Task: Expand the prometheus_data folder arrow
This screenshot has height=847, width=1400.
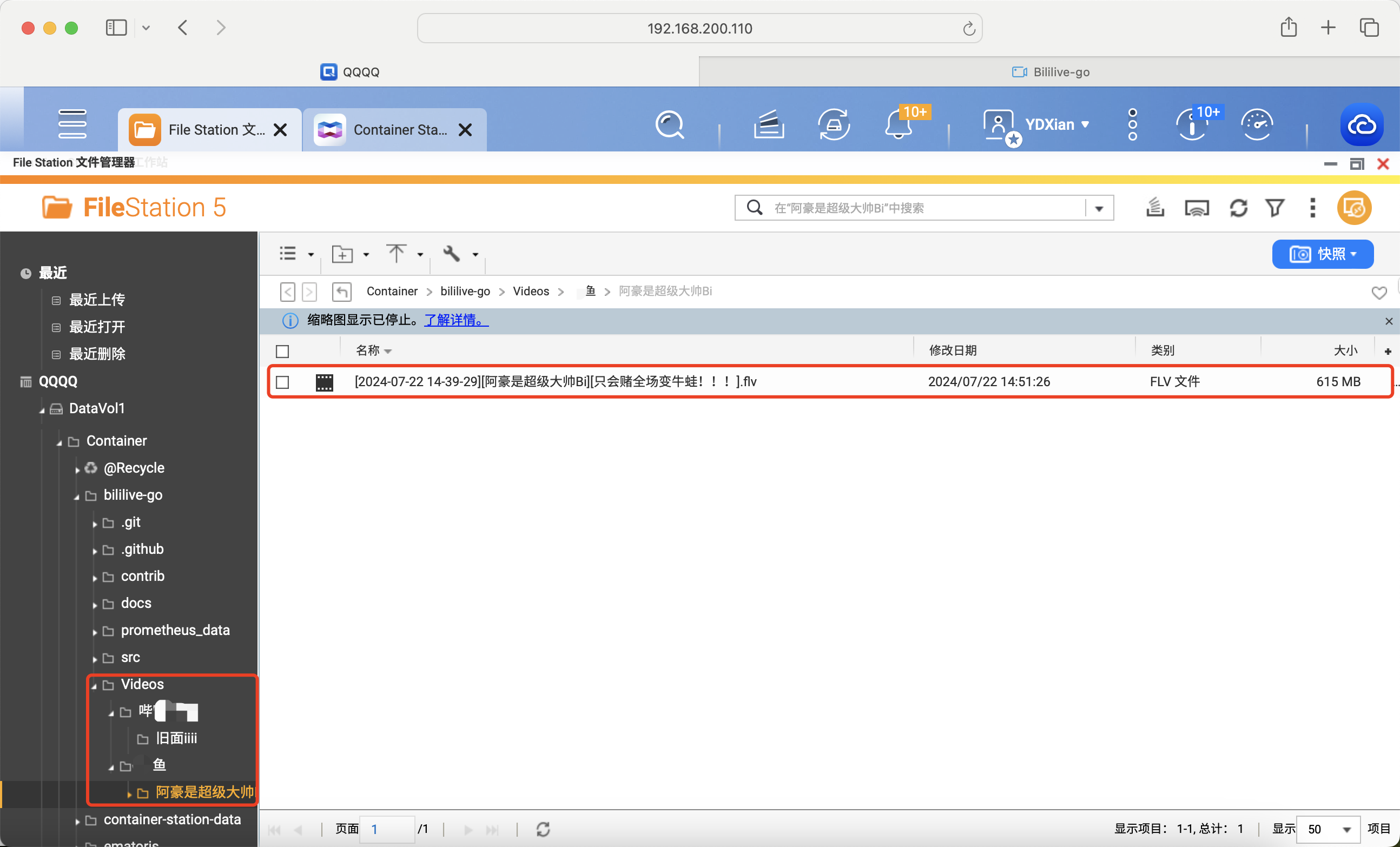Action: pos(94,632)
